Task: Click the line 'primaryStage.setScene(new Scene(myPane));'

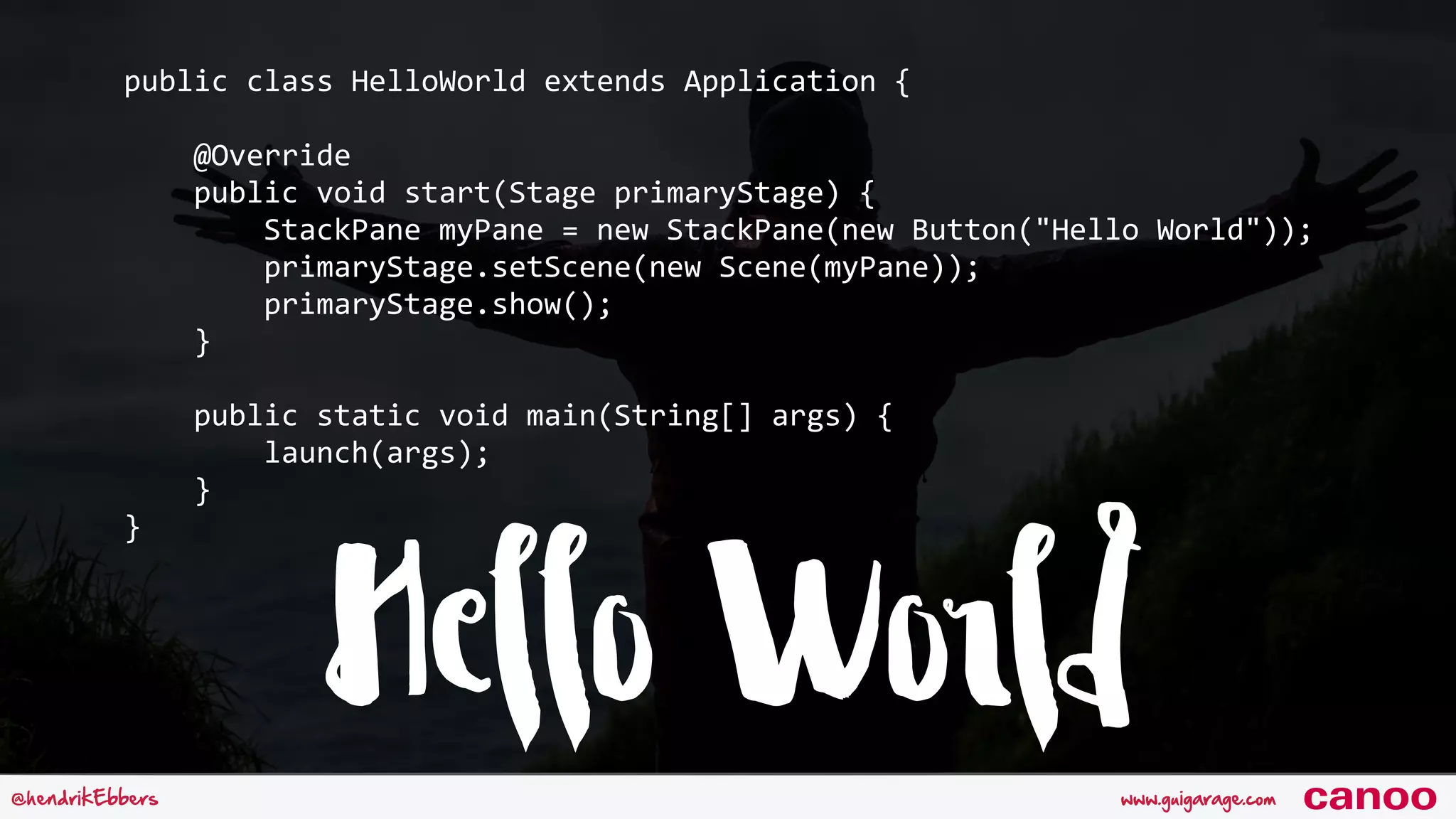Action: [x=621, y=268]
